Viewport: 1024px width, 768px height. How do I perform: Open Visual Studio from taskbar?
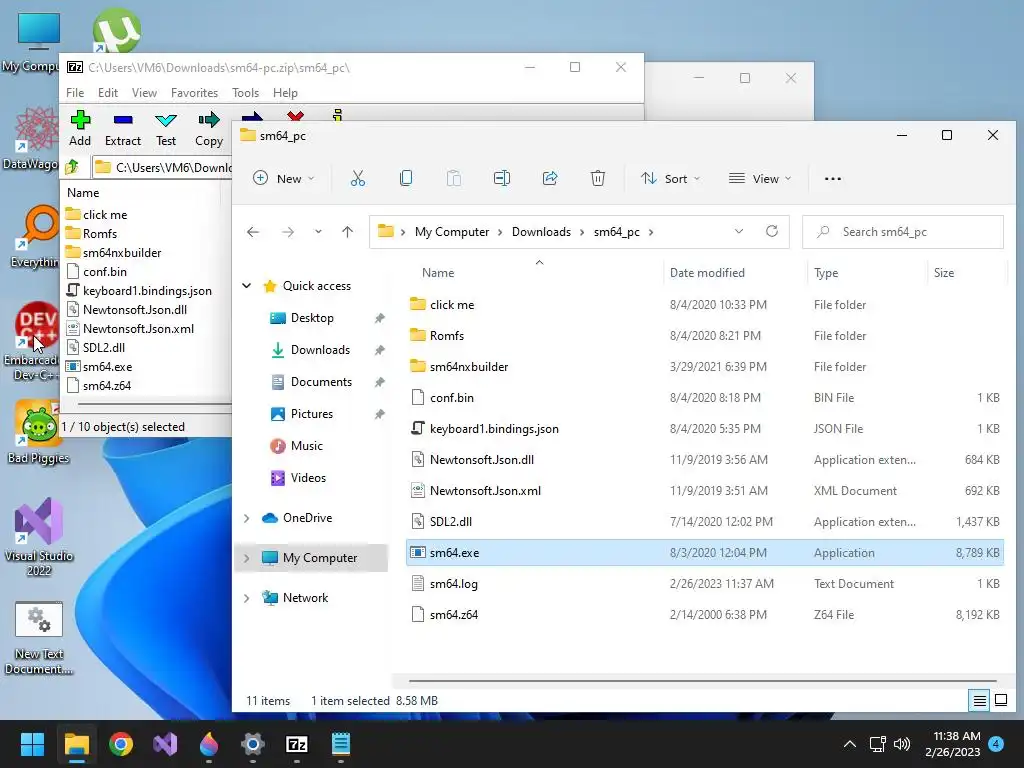(165, 744)
